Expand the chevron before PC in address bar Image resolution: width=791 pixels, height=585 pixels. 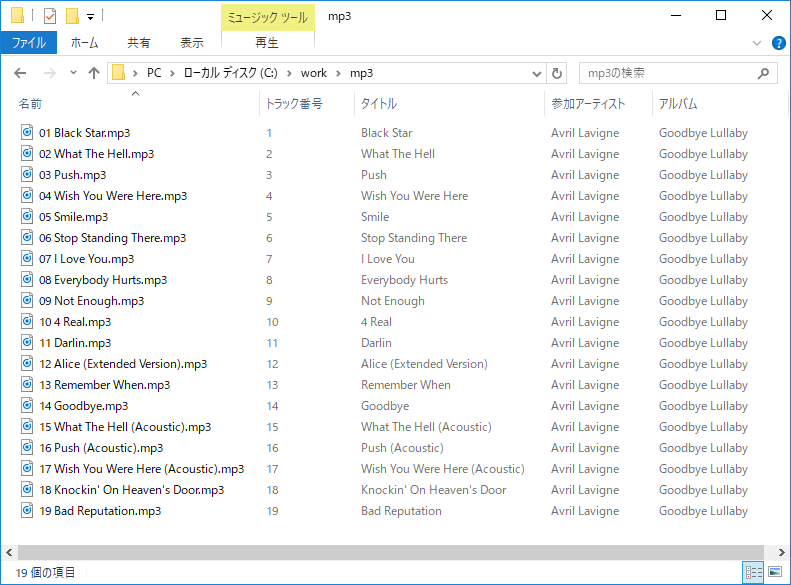(x=135, y=74)
